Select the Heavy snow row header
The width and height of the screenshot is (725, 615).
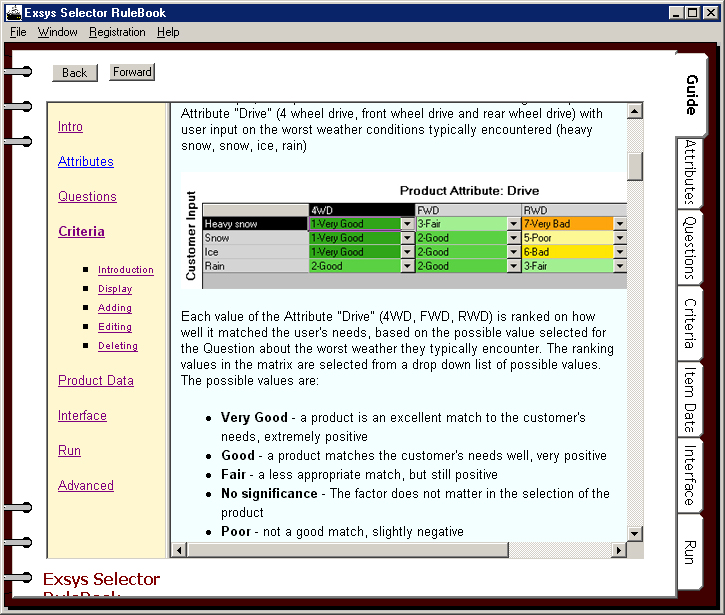(x=255, y=224)
